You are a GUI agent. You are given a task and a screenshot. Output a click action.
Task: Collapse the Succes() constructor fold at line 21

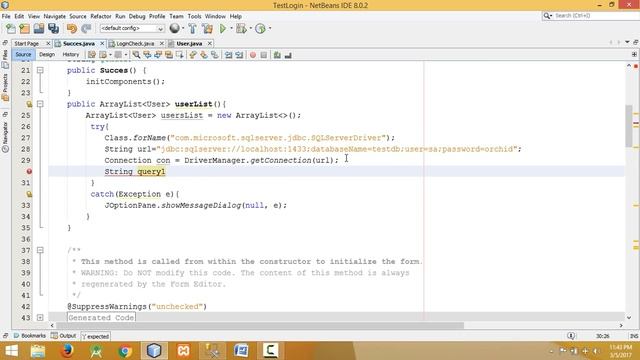(40, 70)
